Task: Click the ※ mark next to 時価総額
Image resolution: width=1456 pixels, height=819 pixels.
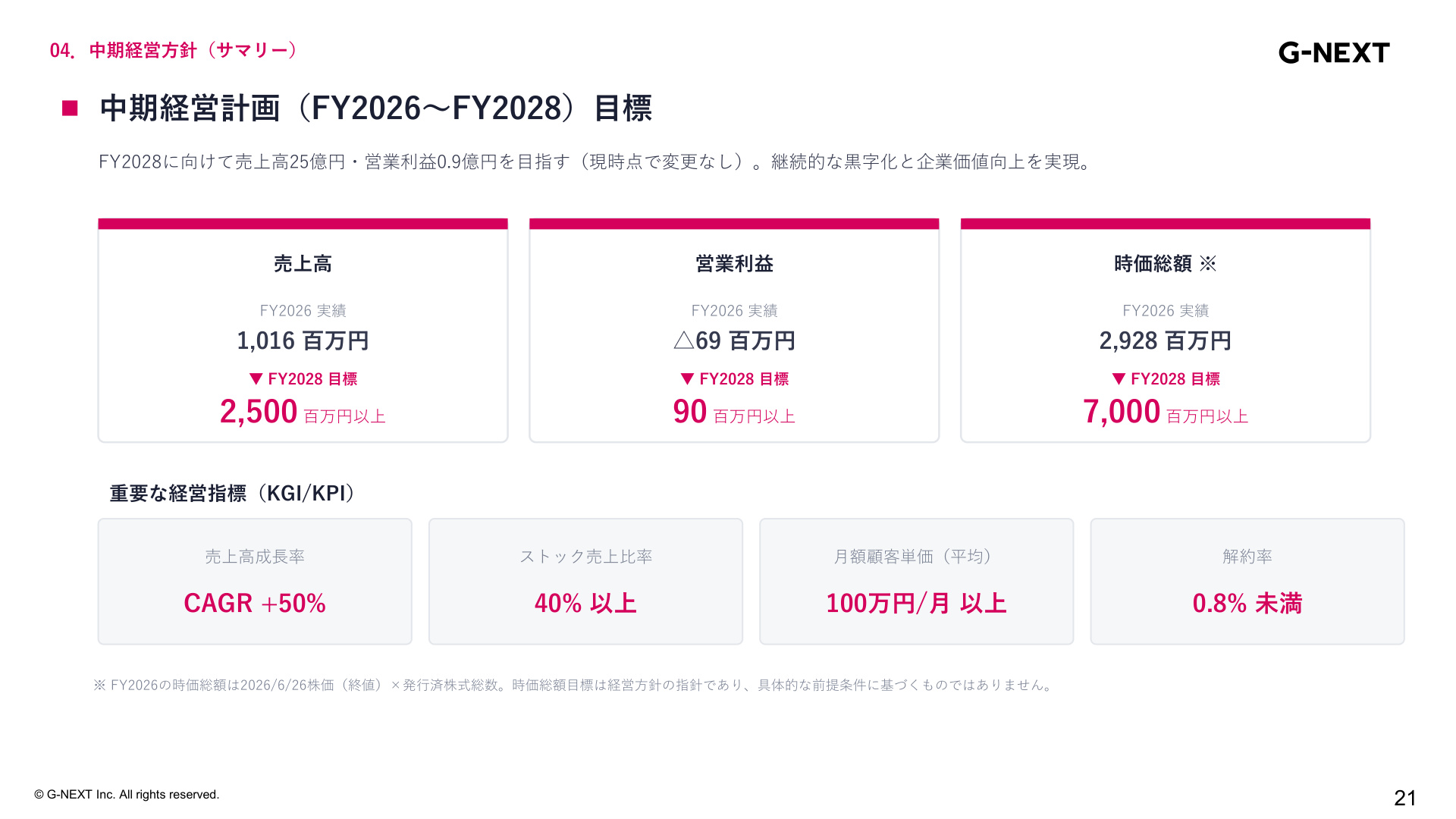Action: pyautogui.click(x=1208, y=264)
